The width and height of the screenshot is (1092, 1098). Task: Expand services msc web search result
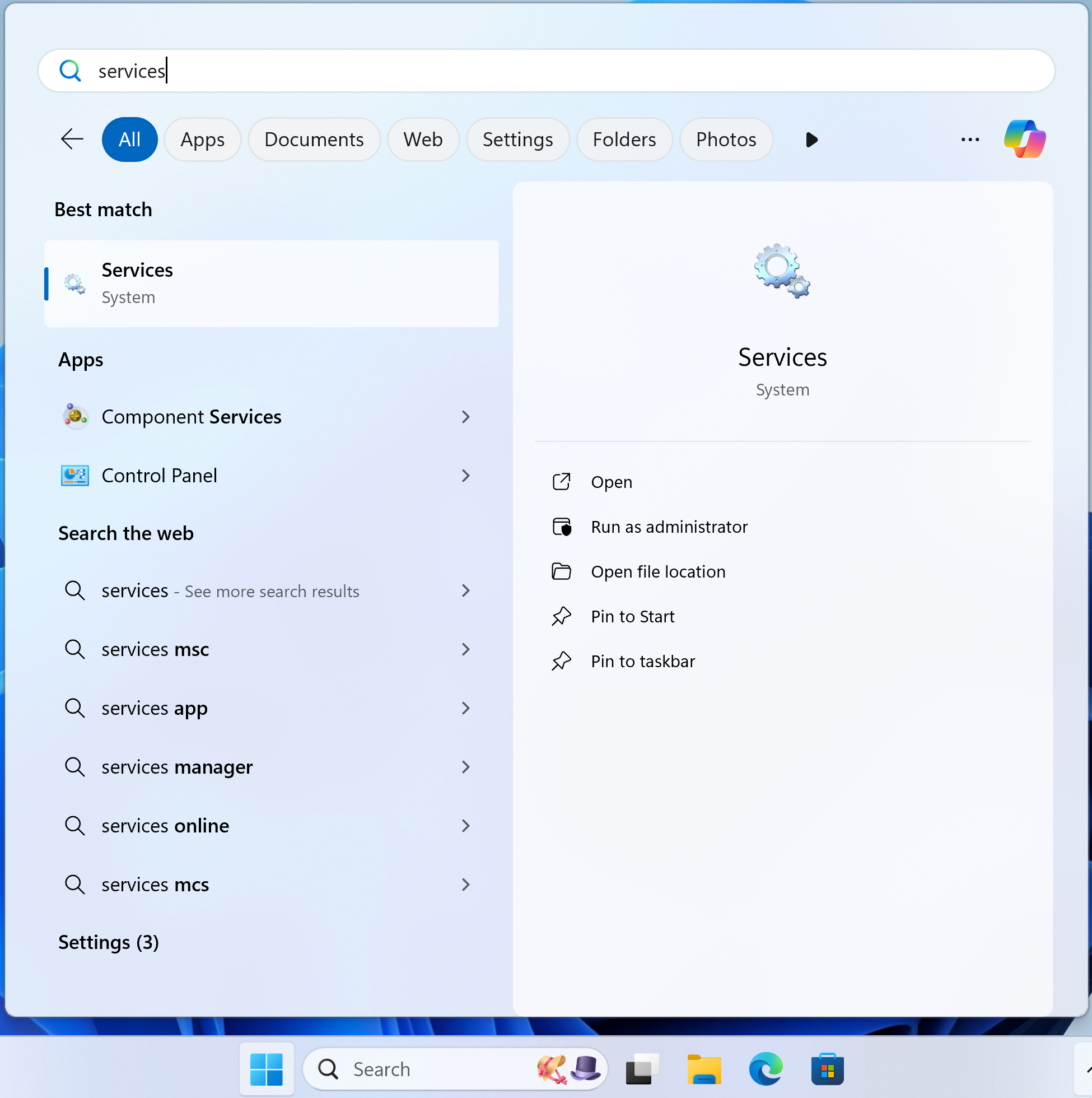pos(465,649)
